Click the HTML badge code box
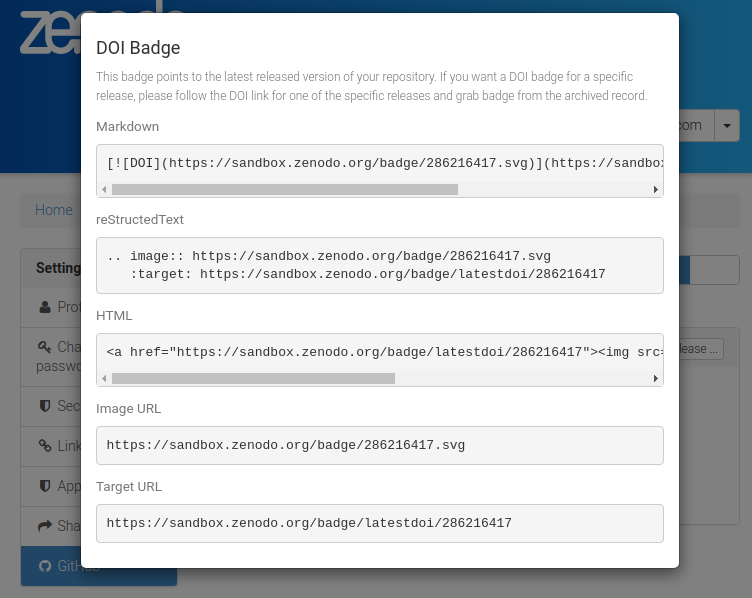The image size is (752, 598). (380, 352)
